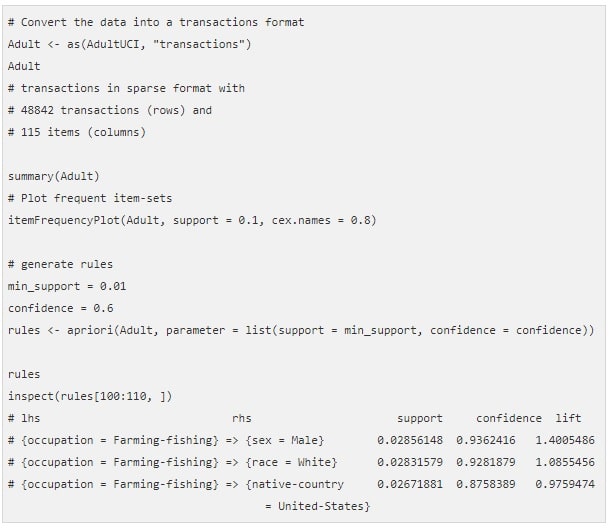
Task: Click the min_support = 0.01 line
Action: (x=67, y=286)
